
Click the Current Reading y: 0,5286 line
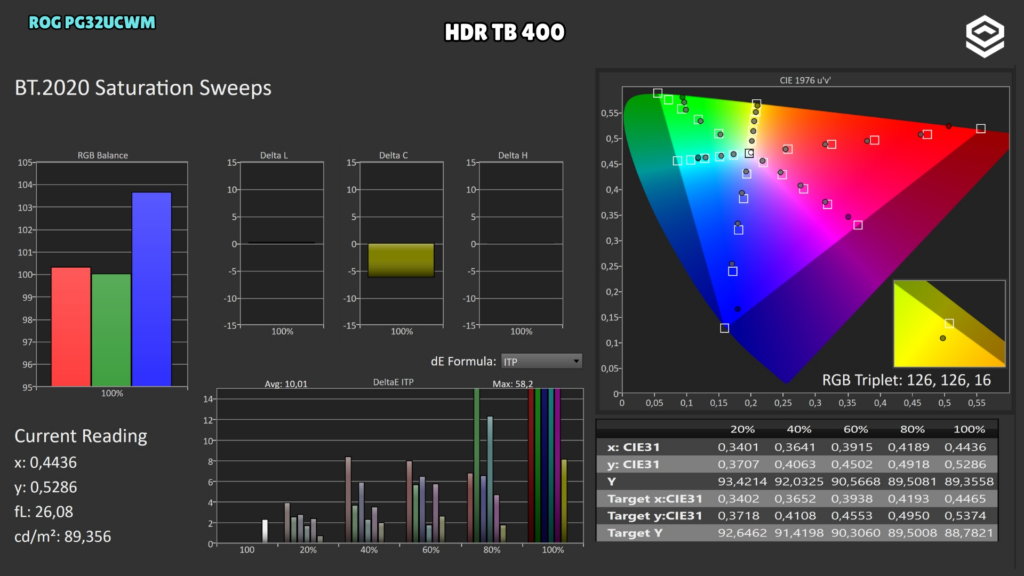point(46,487)
